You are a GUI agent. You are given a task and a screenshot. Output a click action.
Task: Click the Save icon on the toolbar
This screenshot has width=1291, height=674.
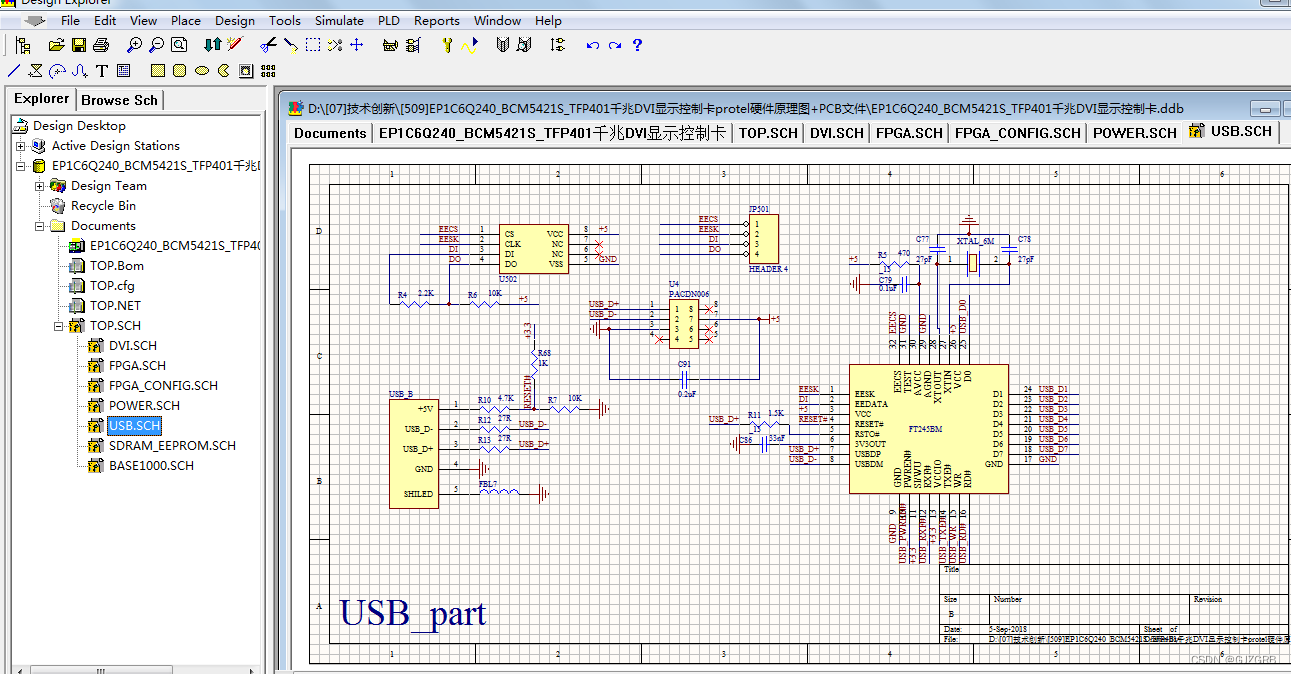(x=77, y=45)
